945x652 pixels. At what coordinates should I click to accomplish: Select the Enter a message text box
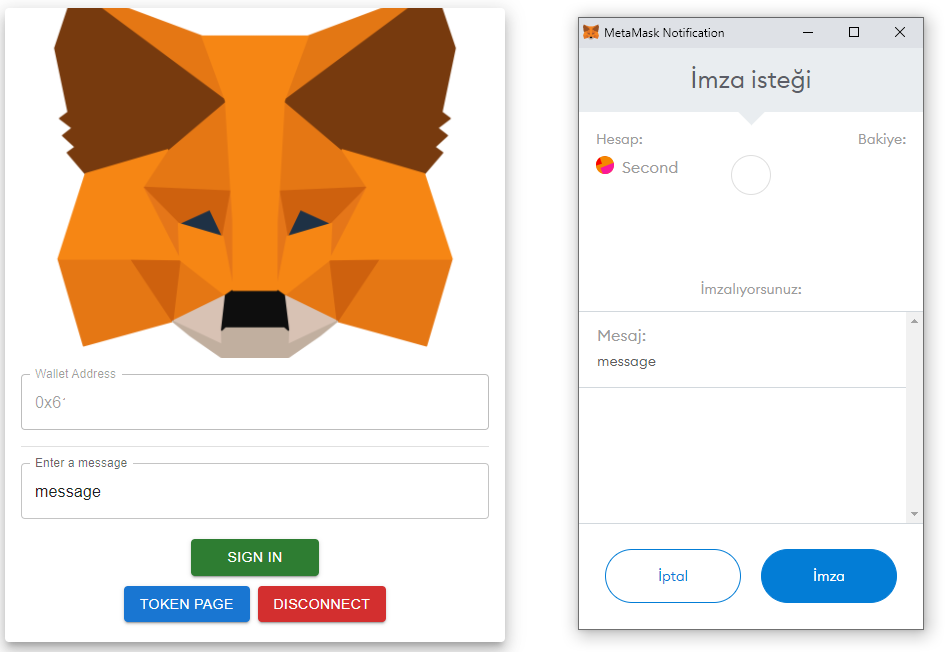pos(255,491)
